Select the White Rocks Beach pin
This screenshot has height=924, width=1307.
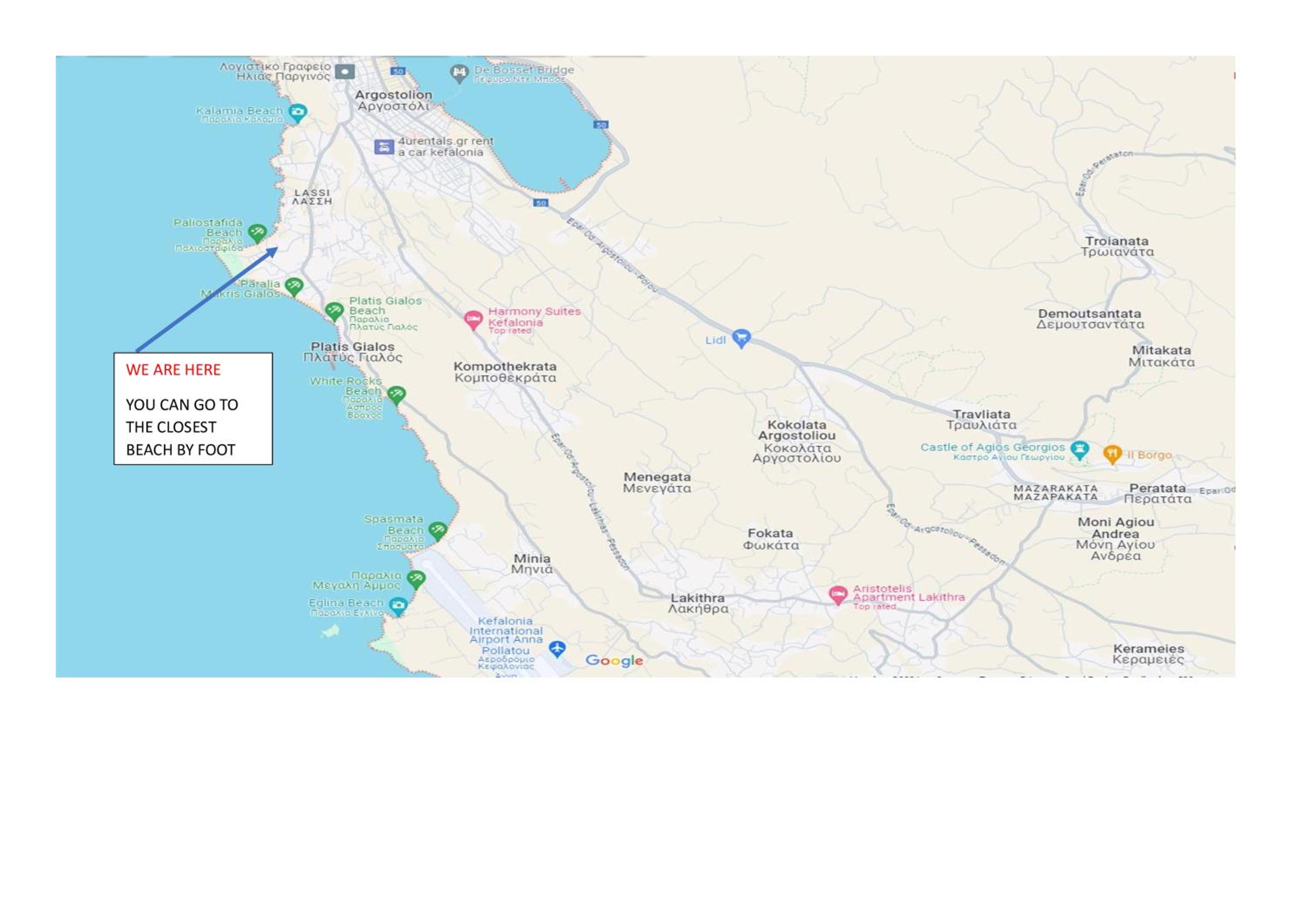[x=396, y=394]
